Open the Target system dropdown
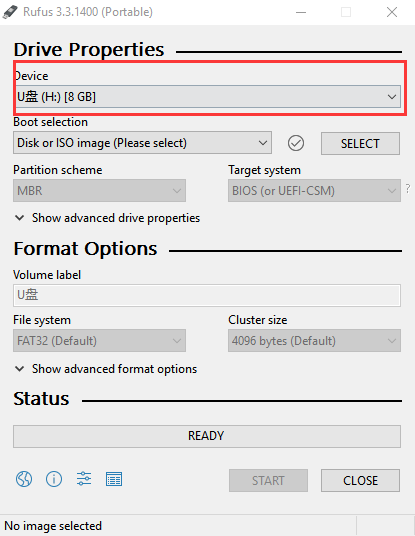Viewport: 415px width, 536px height. 314,190
